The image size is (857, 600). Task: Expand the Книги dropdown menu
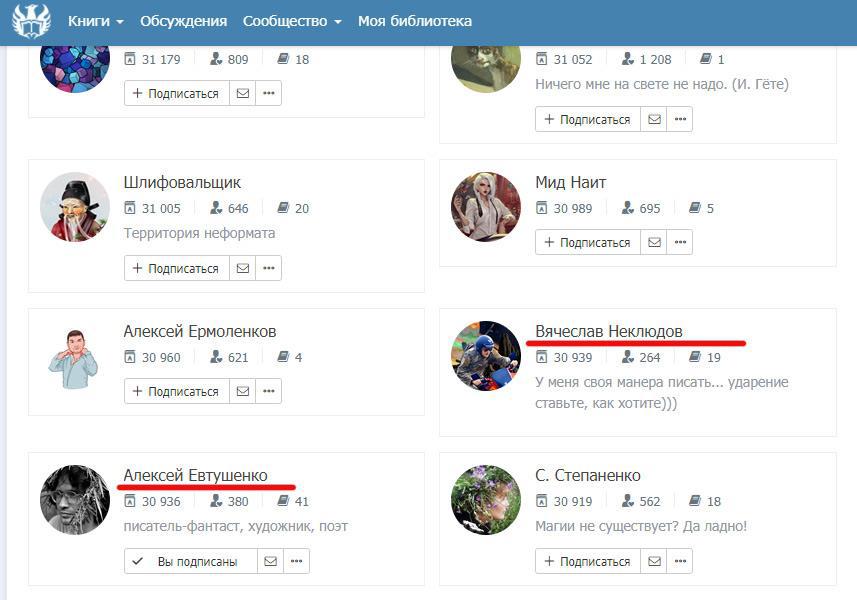pyautogui.click(x=96, y=21)
